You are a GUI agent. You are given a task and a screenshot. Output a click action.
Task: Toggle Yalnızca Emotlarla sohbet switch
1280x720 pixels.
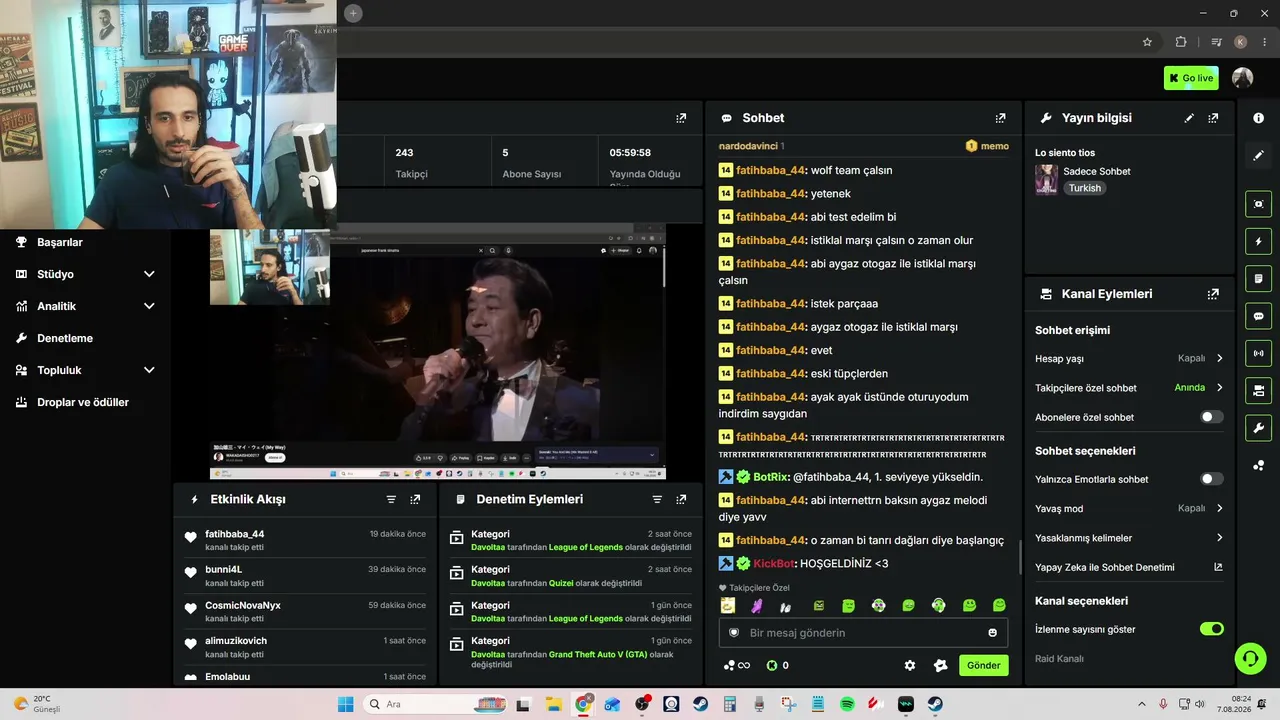(1211, 479)
